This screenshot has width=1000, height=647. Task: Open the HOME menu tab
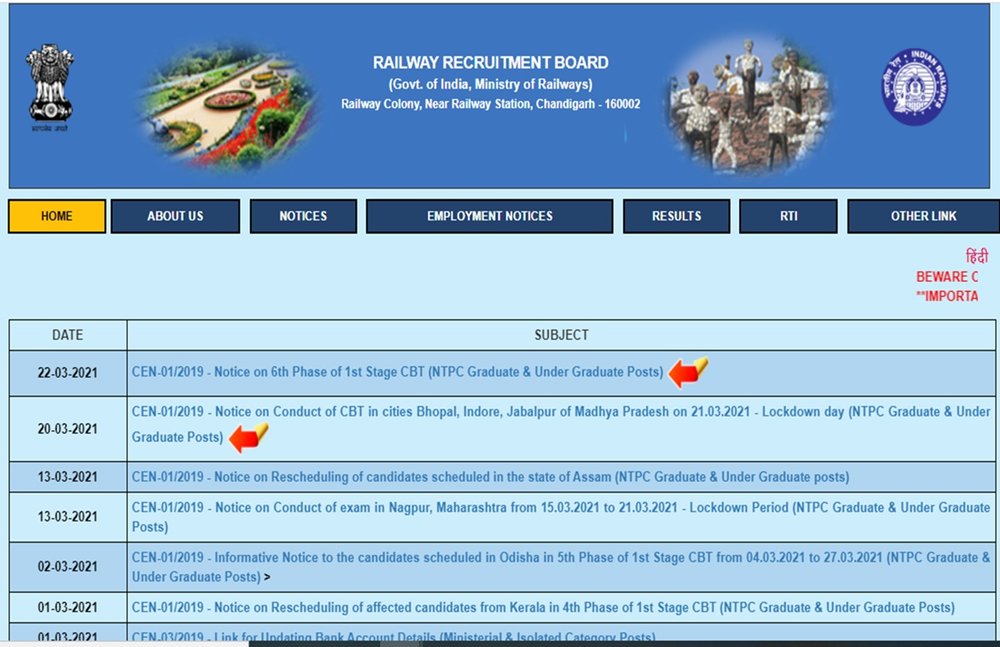point(57,216)
